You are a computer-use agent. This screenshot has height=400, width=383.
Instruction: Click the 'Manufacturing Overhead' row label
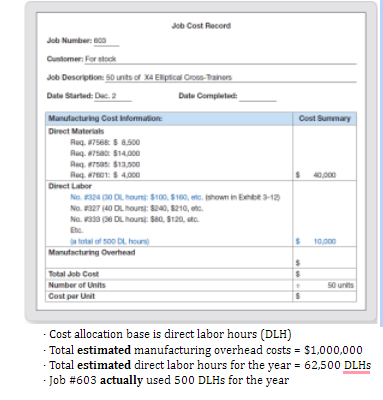tap(92, 252)
